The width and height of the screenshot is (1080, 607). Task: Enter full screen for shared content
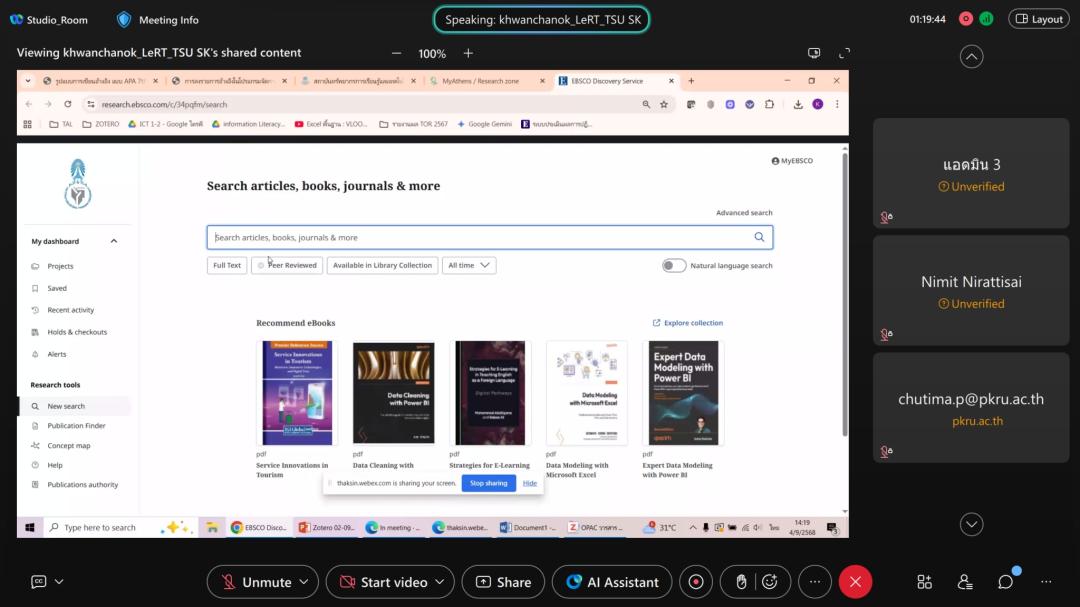(x=844, y=53)
